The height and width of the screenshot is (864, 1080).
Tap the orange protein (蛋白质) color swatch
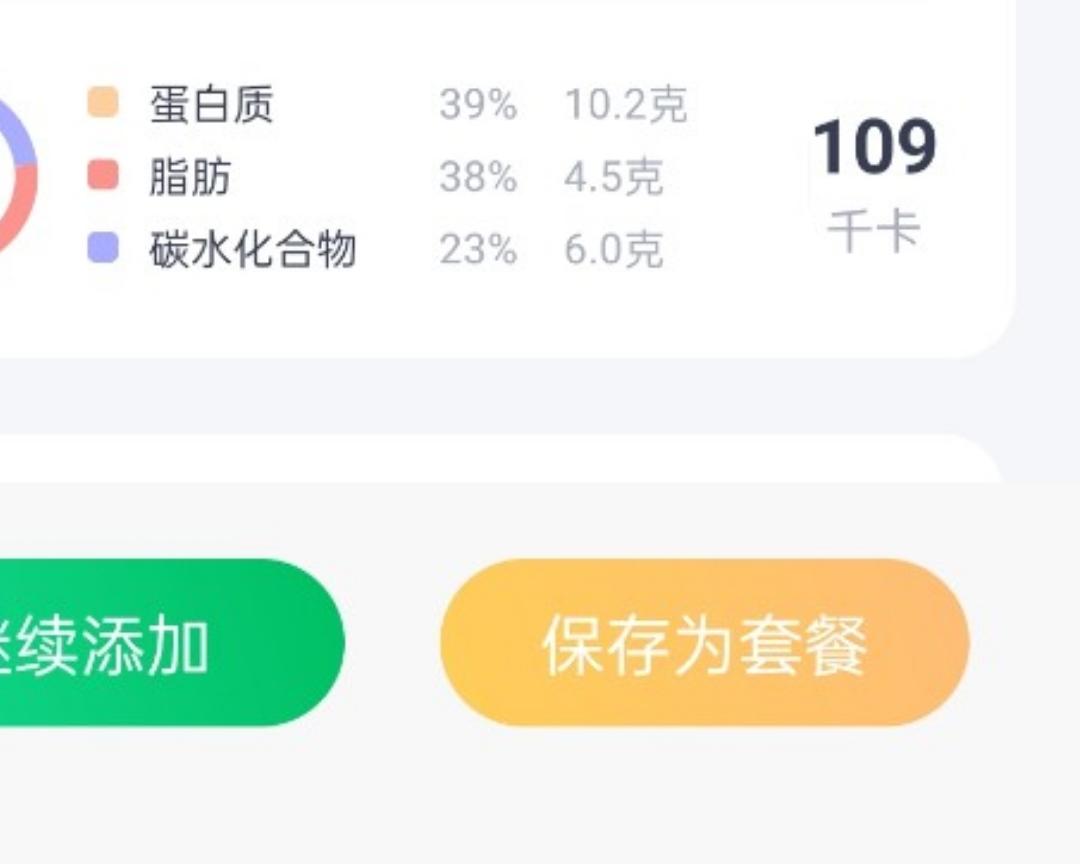[103, 103]
